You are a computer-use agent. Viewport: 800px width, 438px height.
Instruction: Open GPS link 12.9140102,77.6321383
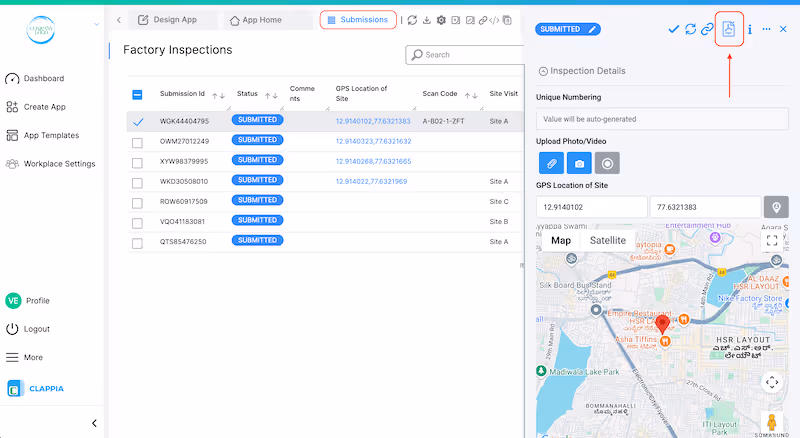pyautogui.click(x=373, y=121)
